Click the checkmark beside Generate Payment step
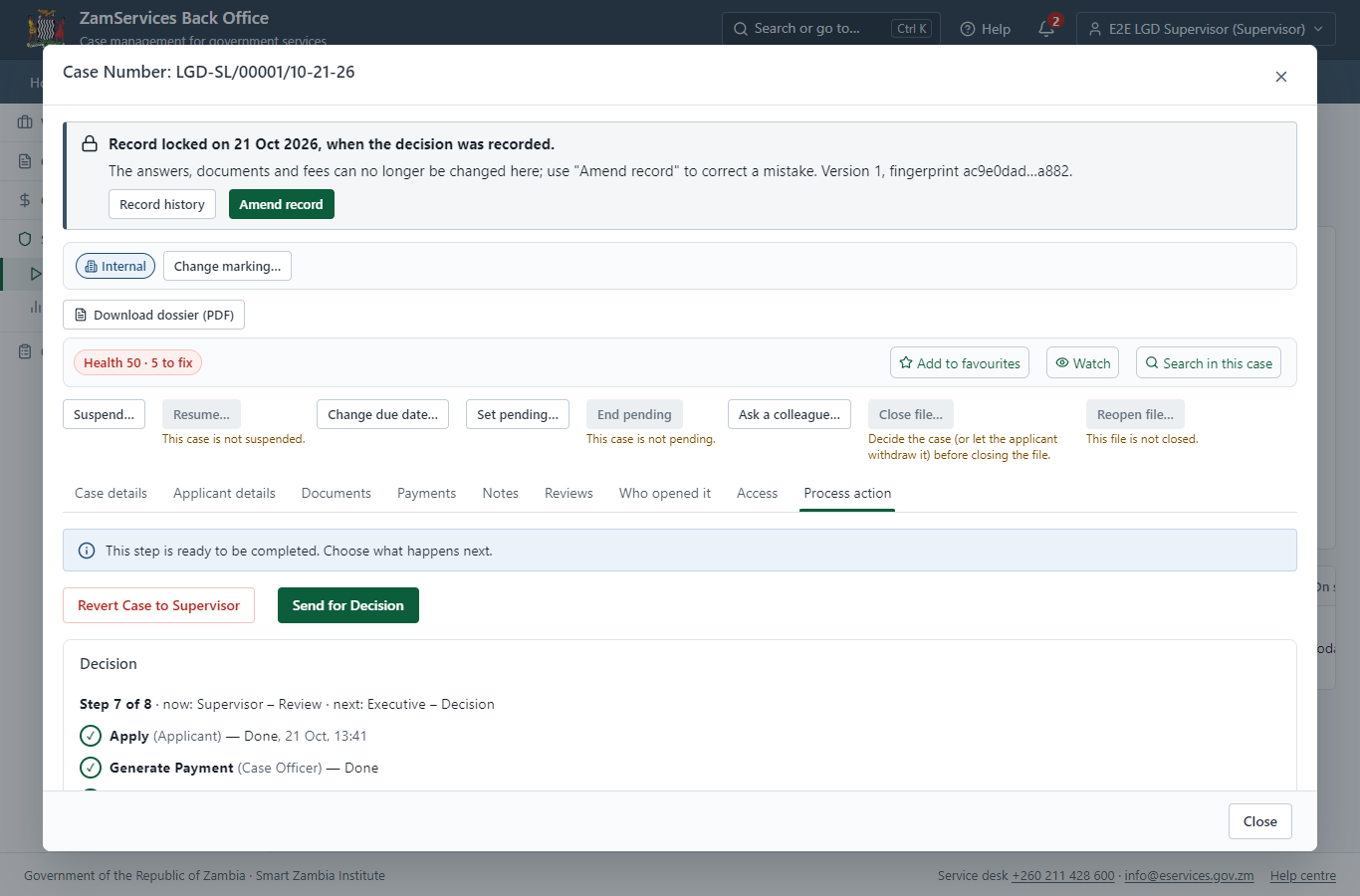Image resolution: width=1360 pixels, height=896 pixels. (x=91, y=768)
